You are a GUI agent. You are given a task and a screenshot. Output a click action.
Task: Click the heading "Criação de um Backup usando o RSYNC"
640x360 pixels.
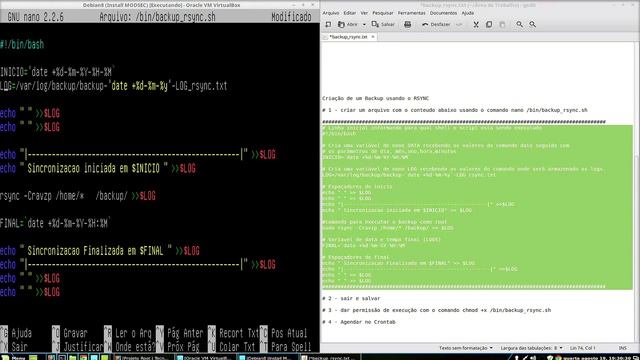click(x=376, y=98)
